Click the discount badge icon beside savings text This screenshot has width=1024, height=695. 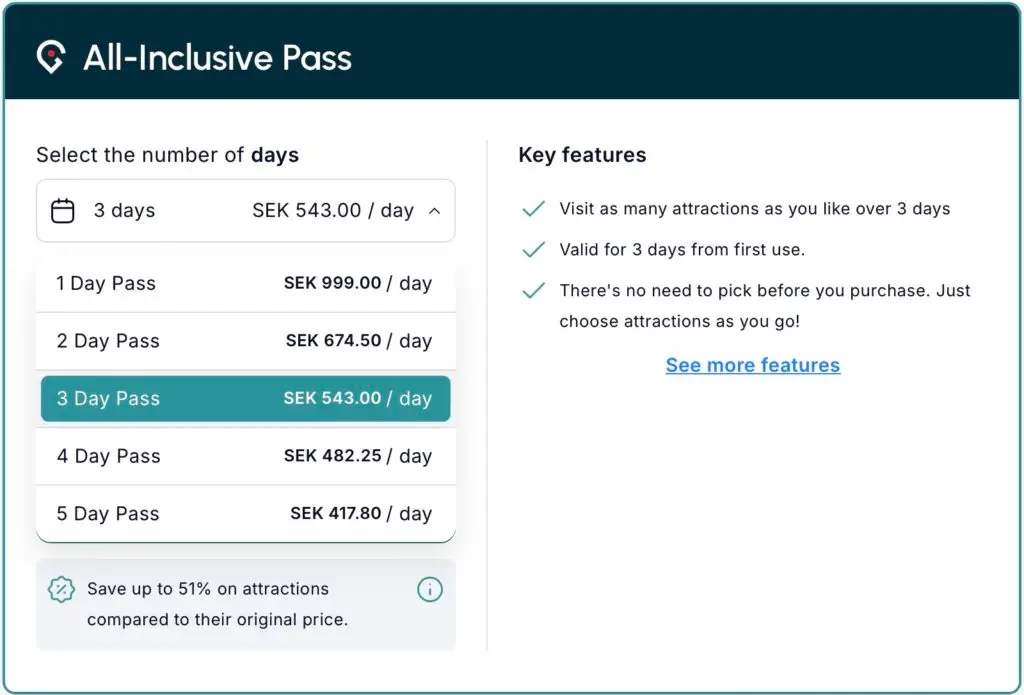click(62, 590)
